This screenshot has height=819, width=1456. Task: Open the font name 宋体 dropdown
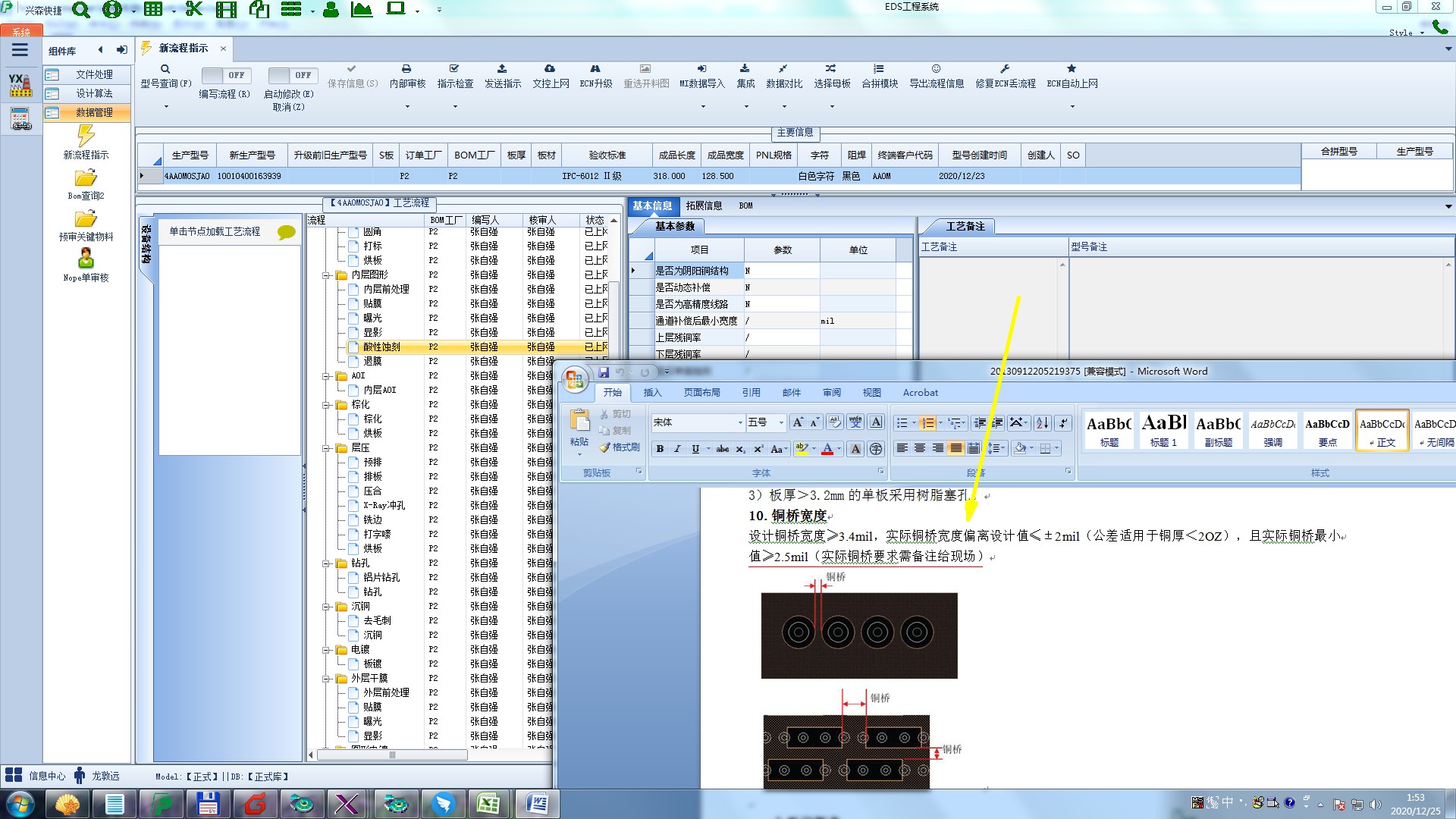coord(740,423)
